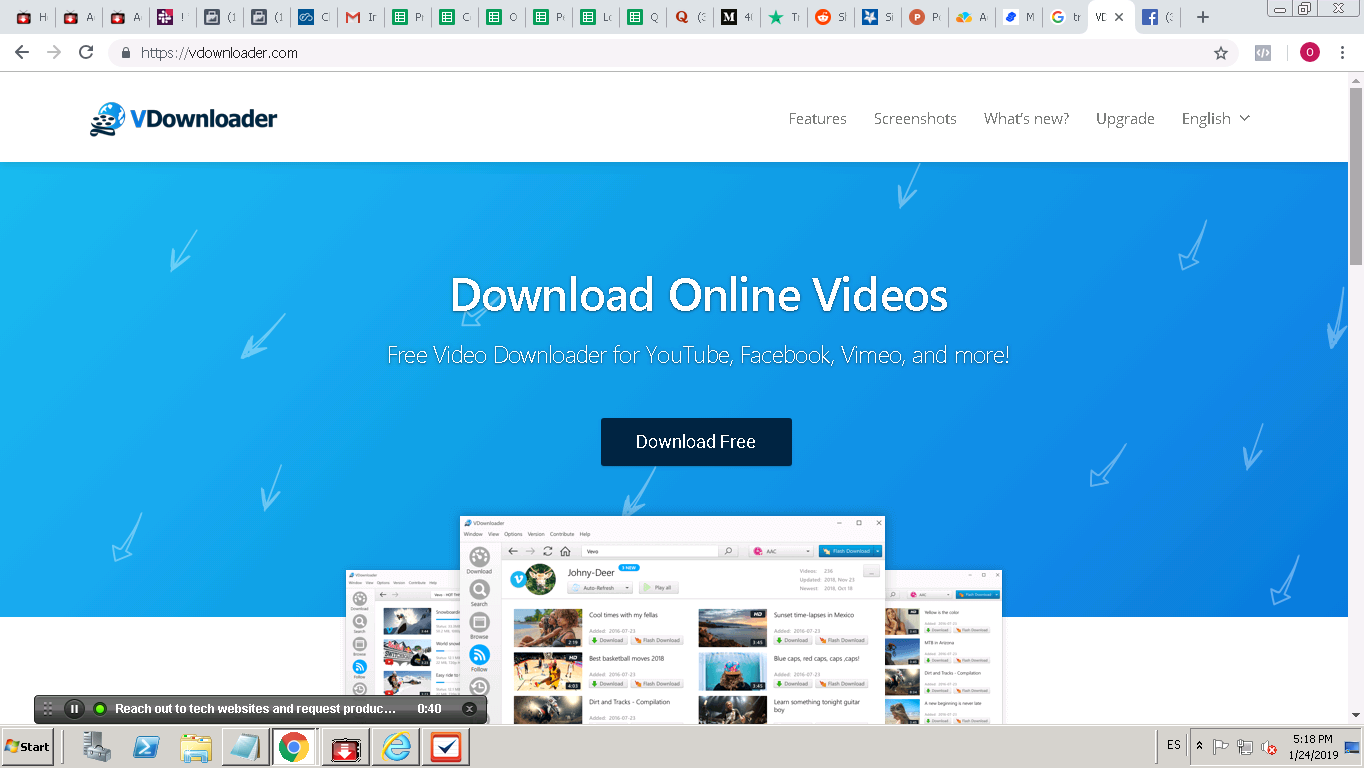Open the Chrome profile avatar

(x=1310, y=53)
